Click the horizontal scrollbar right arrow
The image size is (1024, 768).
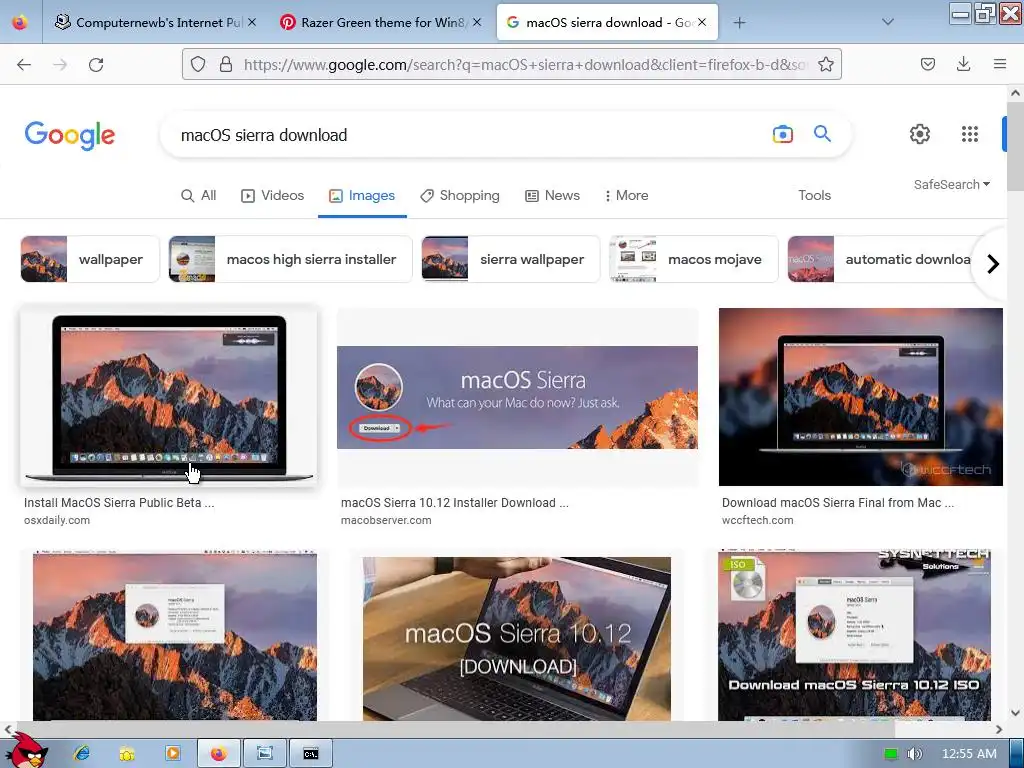pyautogui.click(x=999, y=729)
